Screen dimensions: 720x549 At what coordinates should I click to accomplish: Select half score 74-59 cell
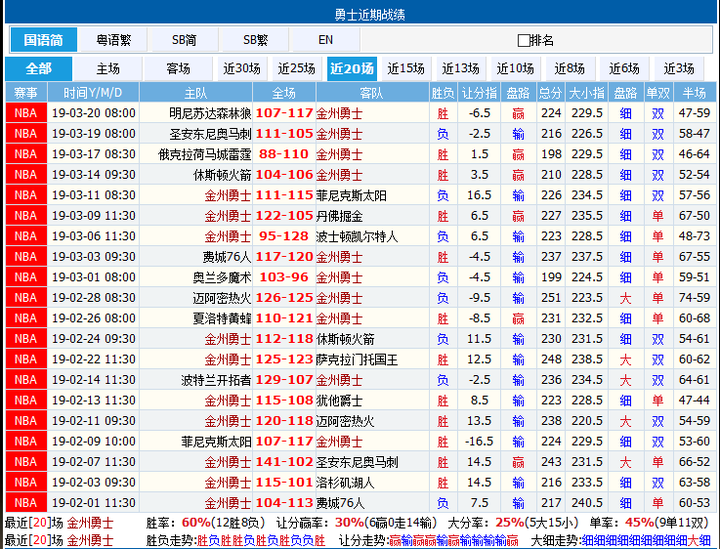point(694,298)
